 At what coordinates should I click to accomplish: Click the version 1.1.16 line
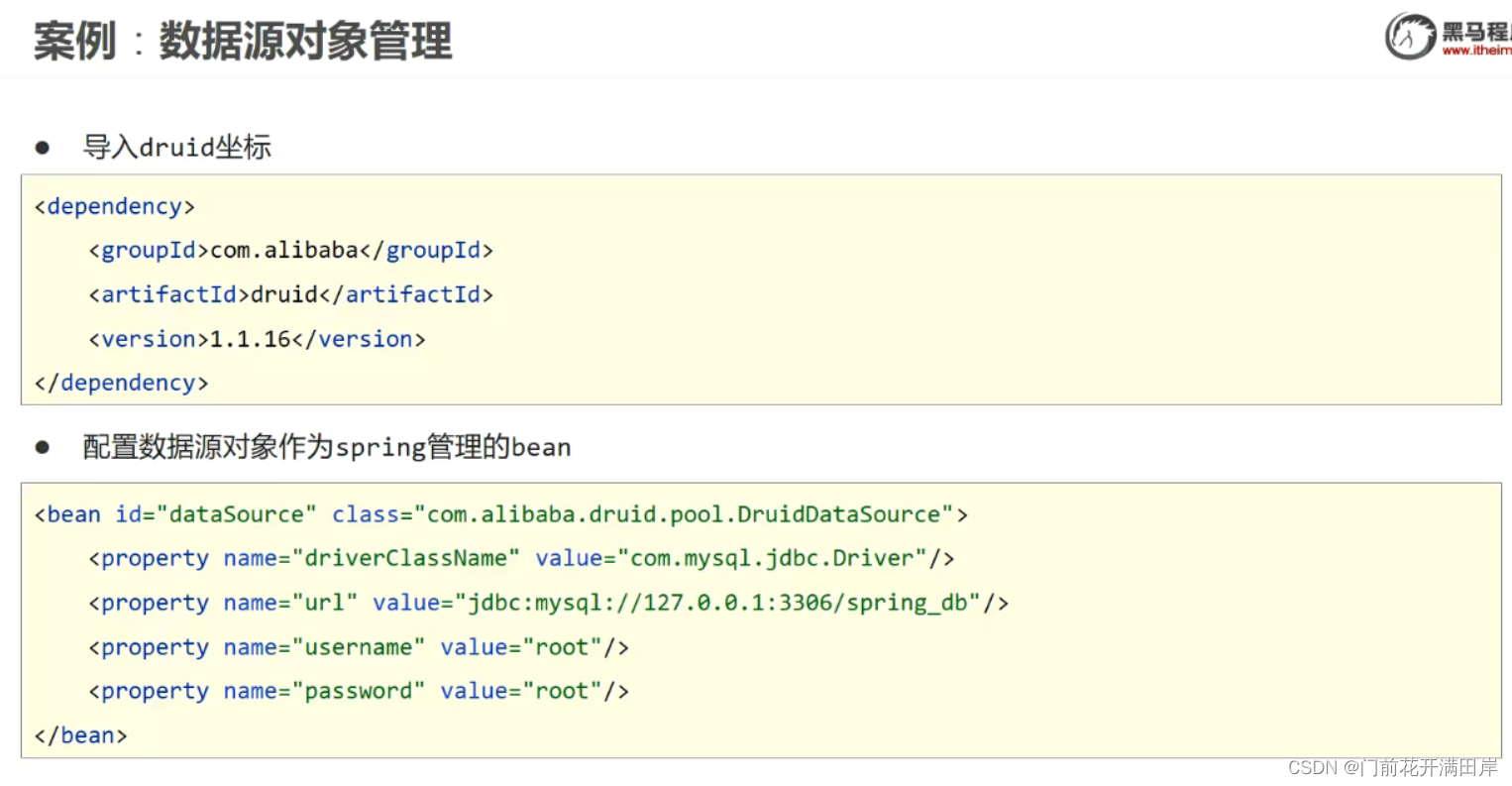pyautogui.click(x=258, y=339)
